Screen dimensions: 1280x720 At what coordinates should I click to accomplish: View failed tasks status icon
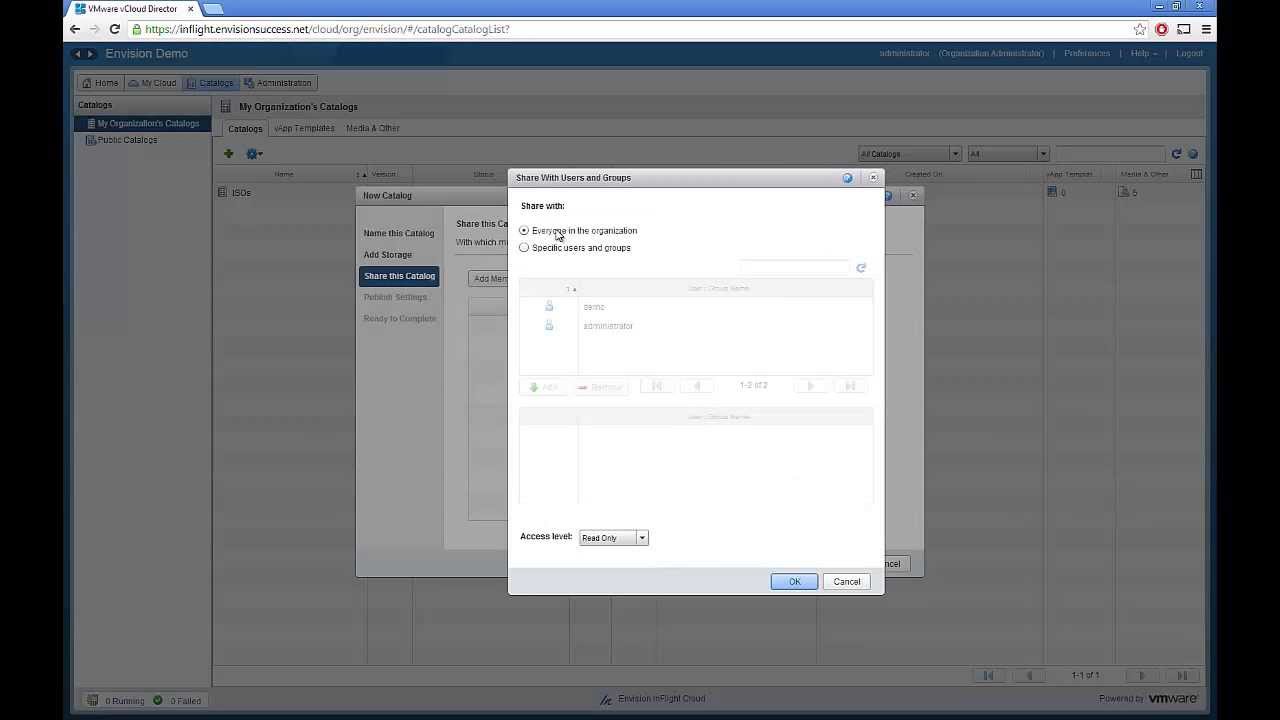[x=158, y=701]
